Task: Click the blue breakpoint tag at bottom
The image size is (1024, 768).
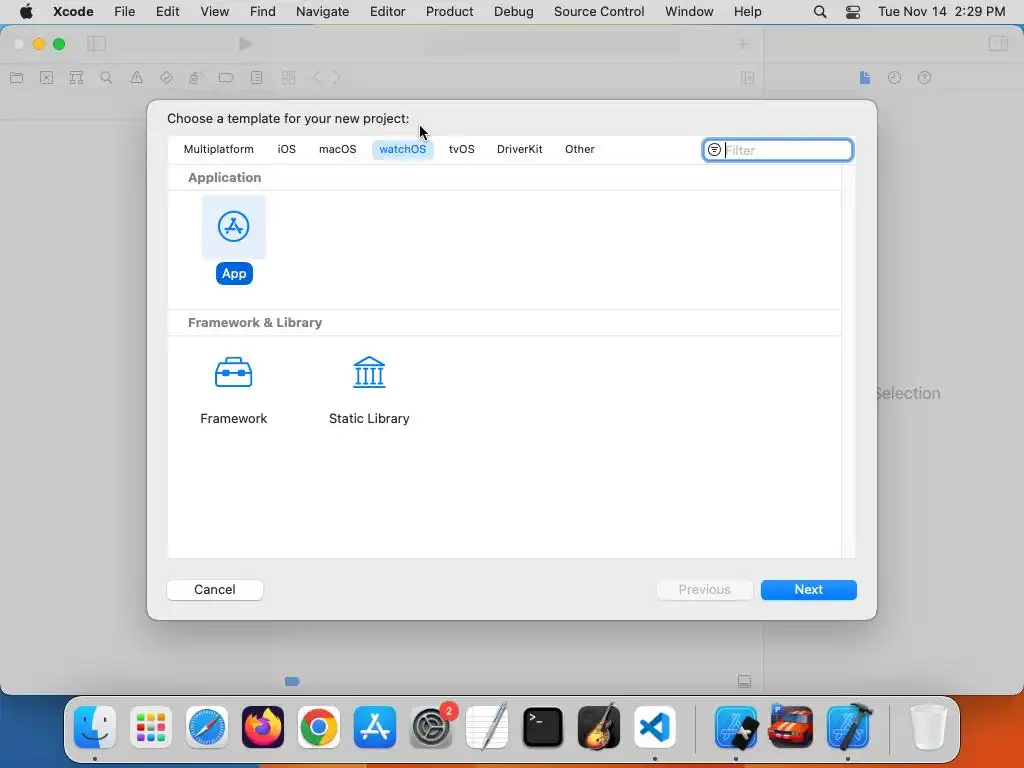Action: tap(292, 681)
